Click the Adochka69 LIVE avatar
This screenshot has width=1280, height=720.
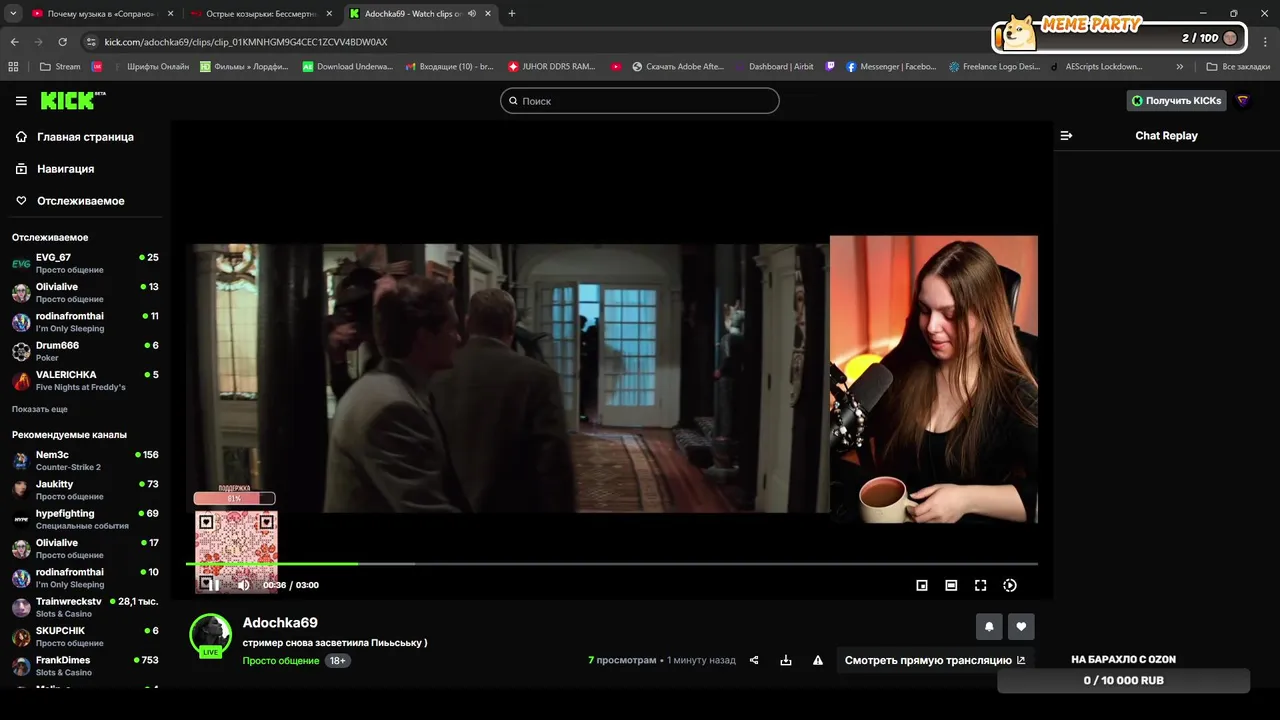click(x=210, y=635)
